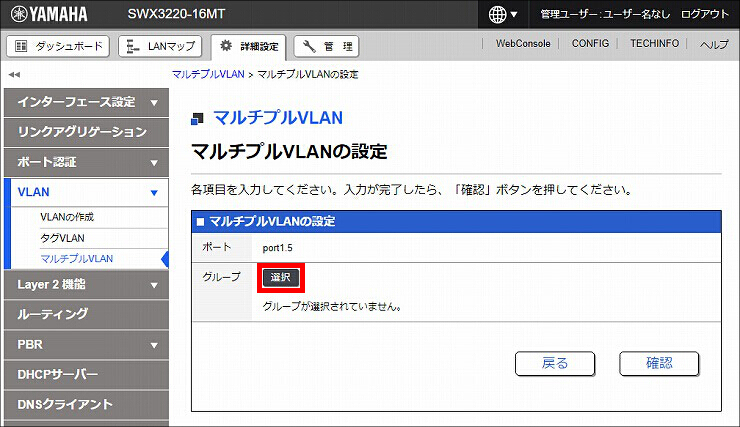Click マルチプルVLAN breadcrumb link
740x427 pixels.
(208, 75)
